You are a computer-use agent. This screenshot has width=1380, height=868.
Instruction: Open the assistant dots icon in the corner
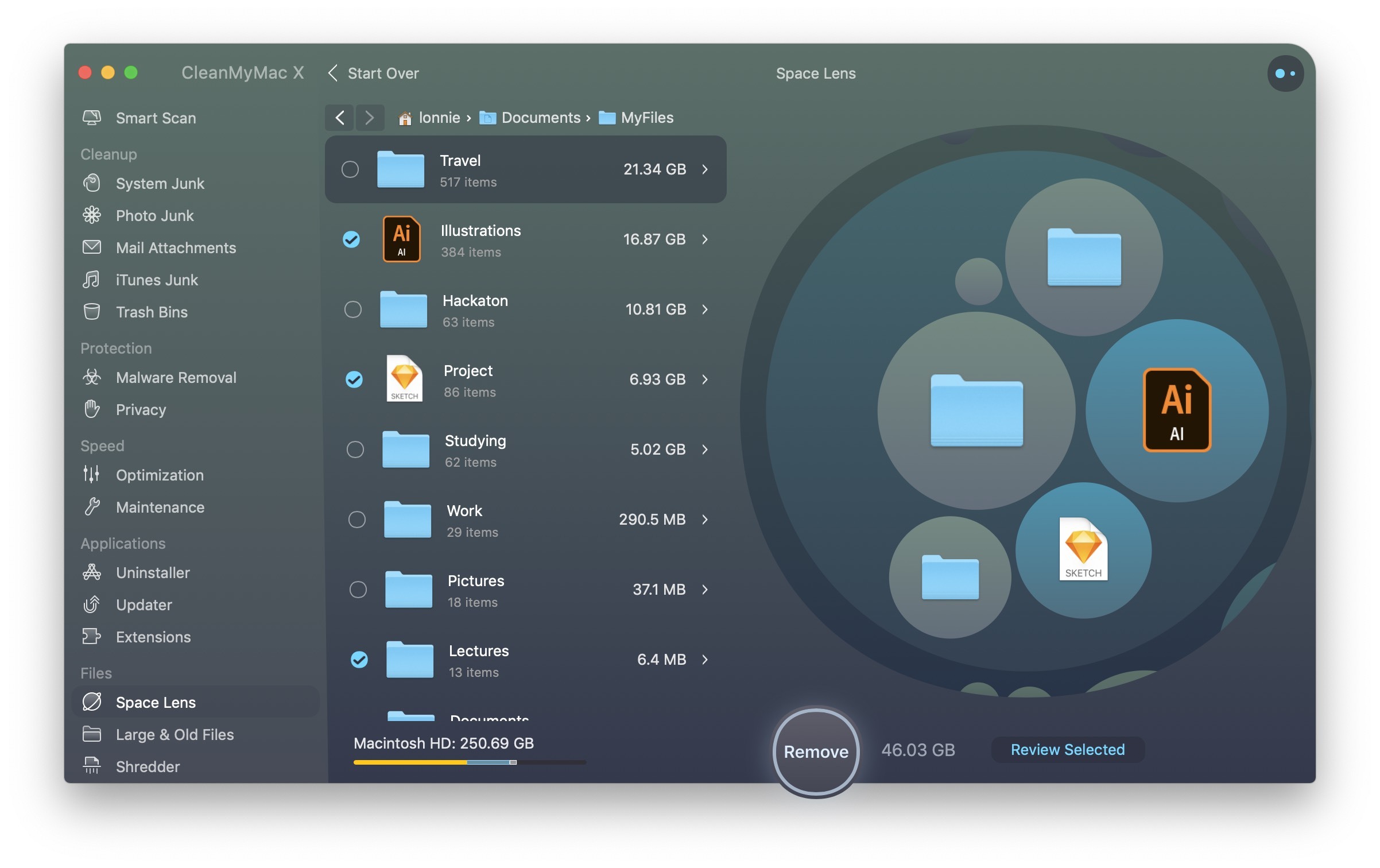point(1285,73)
